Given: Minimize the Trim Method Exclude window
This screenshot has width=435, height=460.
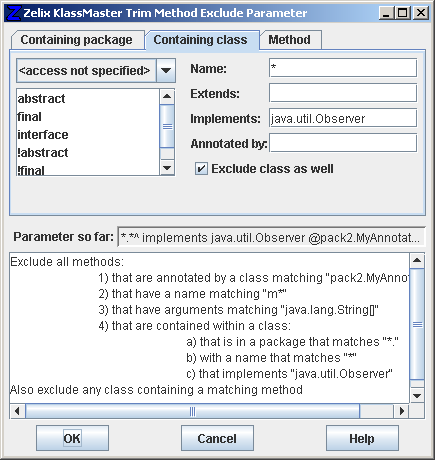Looking at the screenshot, I should click(386, 13).
